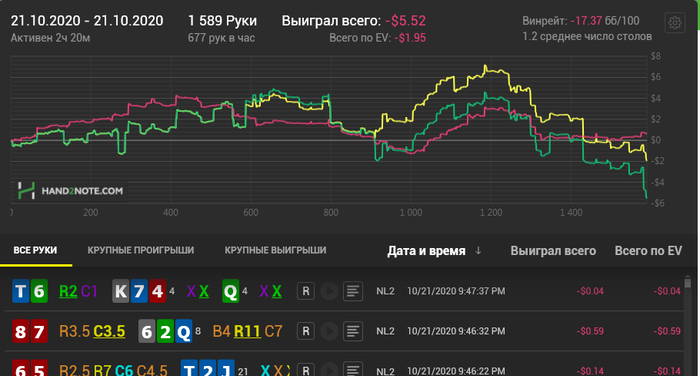
Task: Click flop action C7 in second row
Action: click(274, 331)
